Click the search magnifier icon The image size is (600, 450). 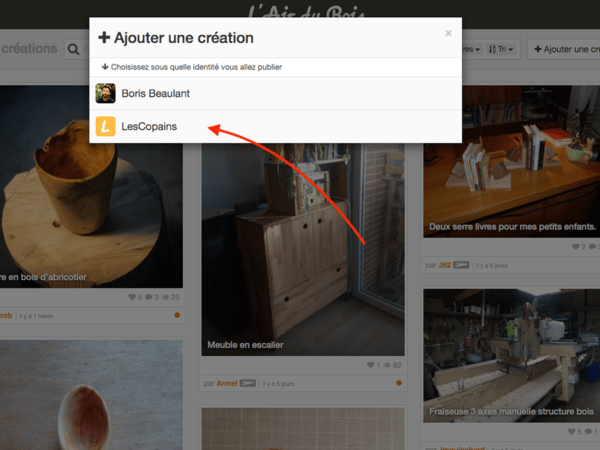(74, 48)
